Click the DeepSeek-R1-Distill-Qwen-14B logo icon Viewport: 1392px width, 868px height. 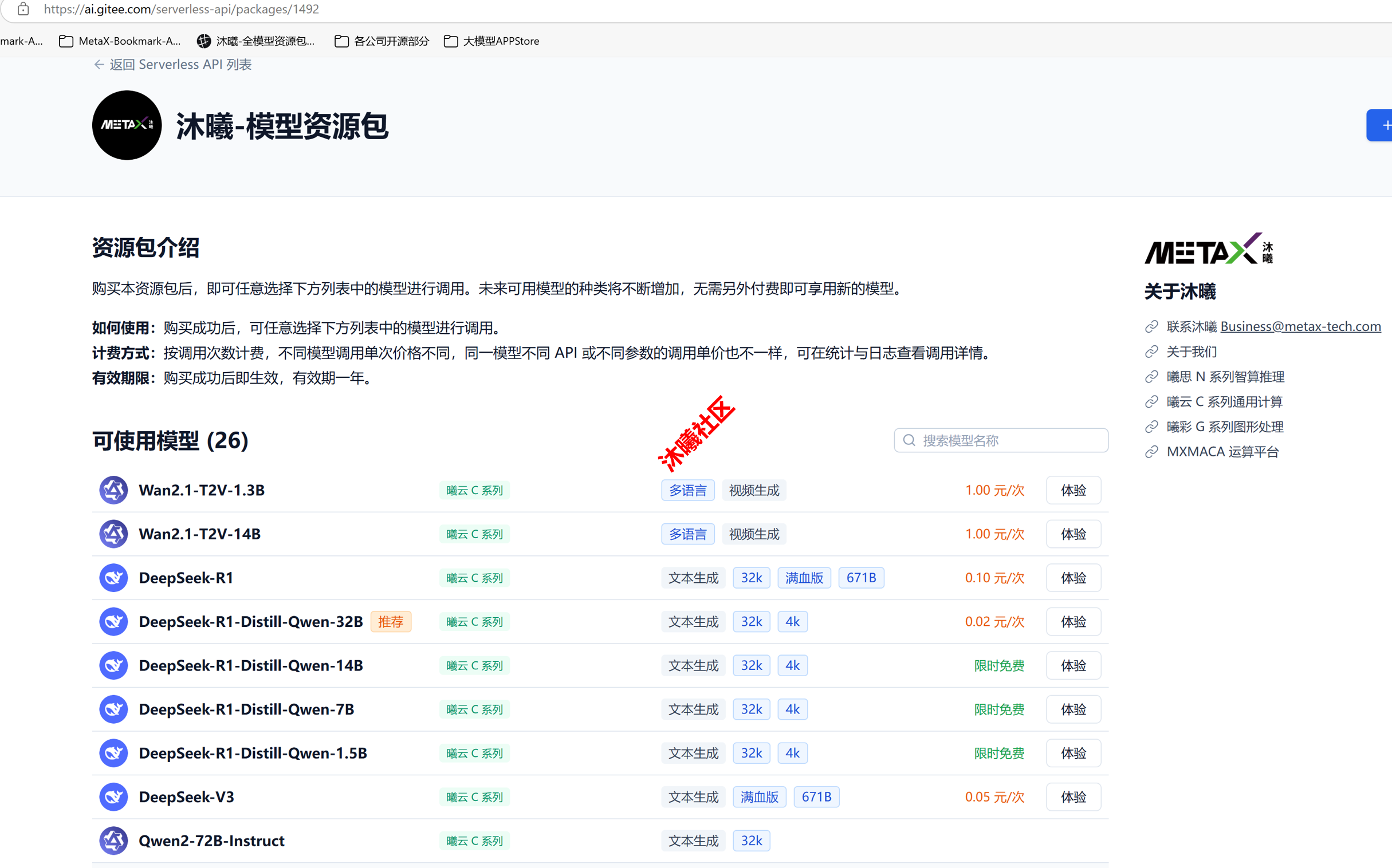click(x=113, y=665)
